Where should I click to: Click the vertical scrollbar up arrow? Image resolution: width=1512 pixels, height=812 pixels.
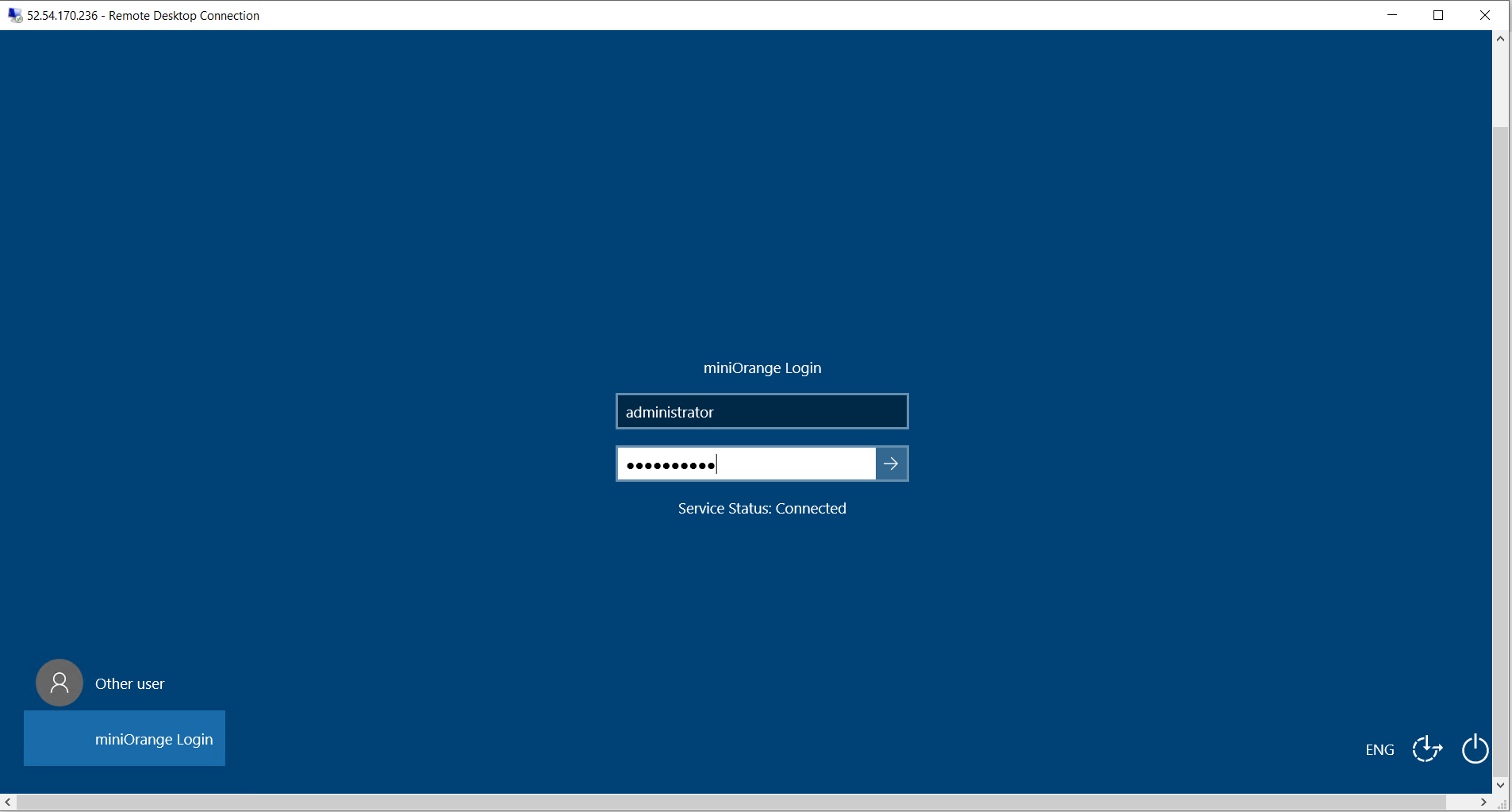(x=1500, y=38)
